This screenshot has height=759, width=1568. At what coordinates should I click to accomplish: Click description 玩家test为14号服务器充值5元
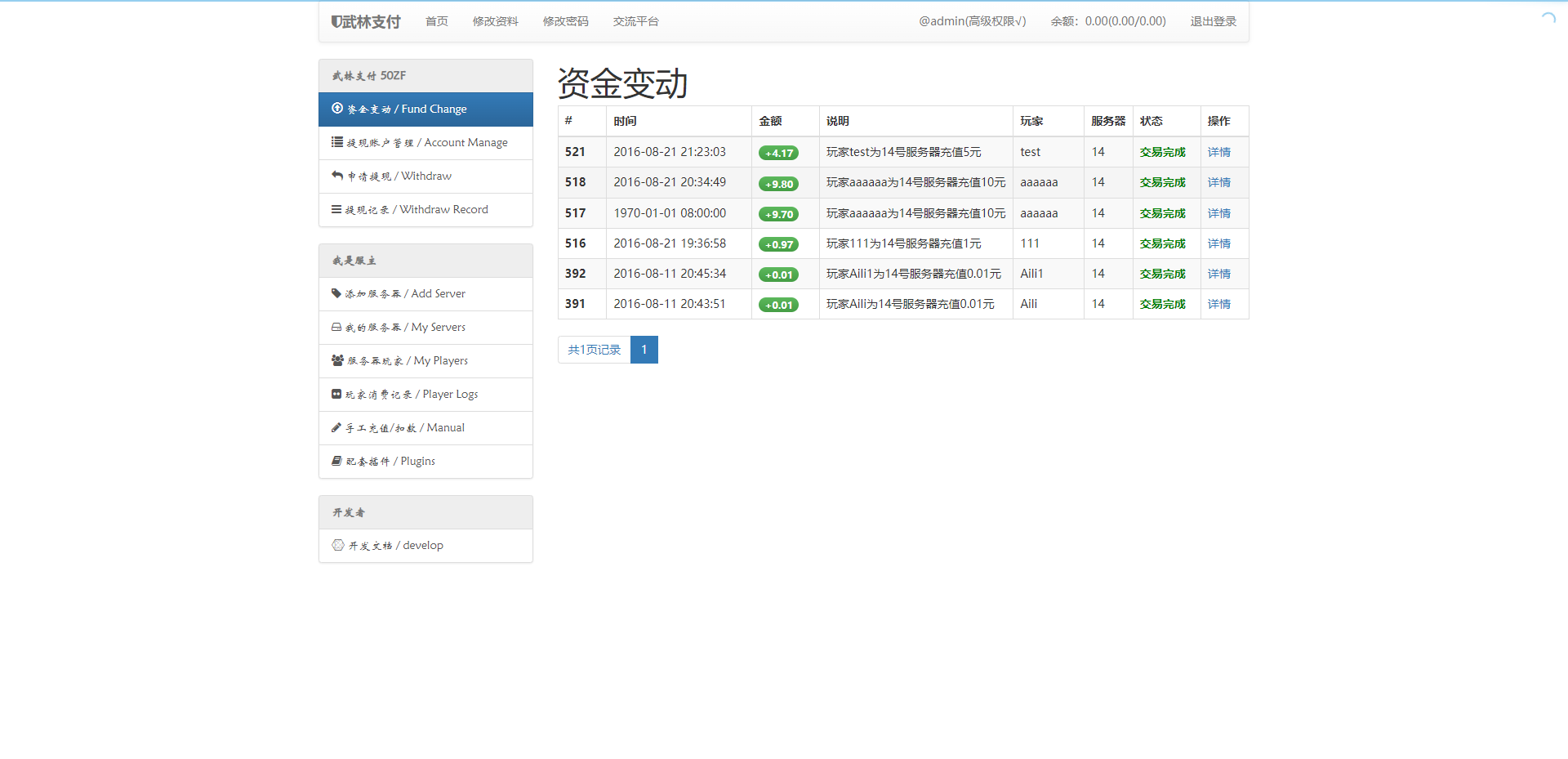(x=904, y=152)
